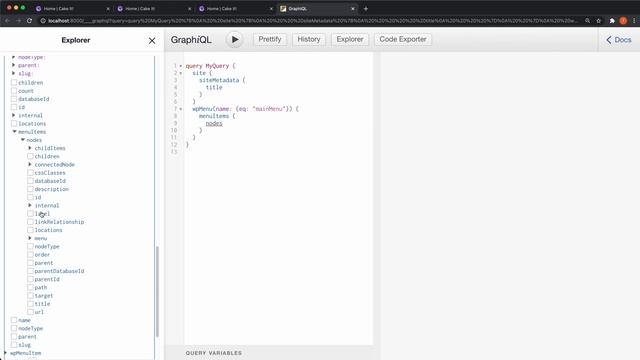The image size is (640, 360).
Task: Check the cssClasses field
Action: [30, 173]
